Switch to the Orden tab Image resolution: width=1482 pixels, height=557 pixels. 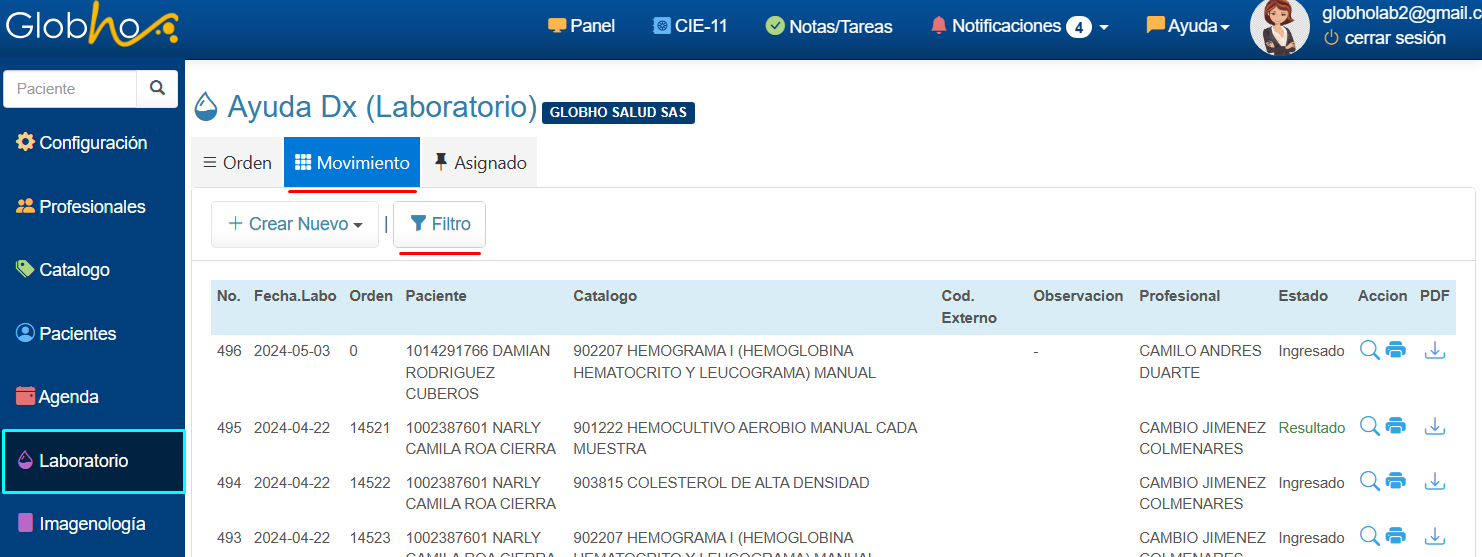[237, 162]
